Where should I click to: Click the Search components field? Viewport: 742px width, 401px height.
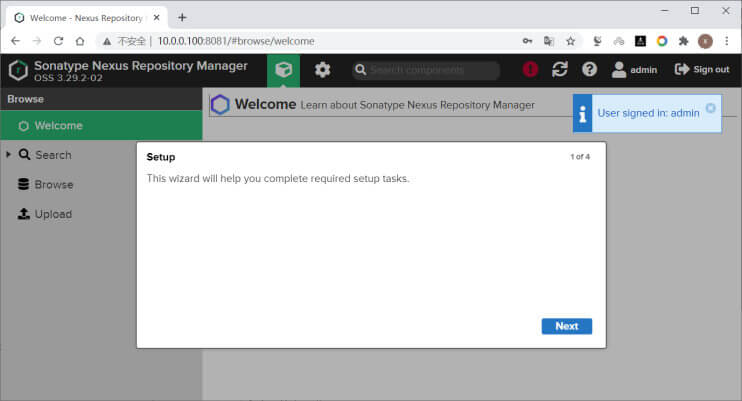tap(426, 70)
